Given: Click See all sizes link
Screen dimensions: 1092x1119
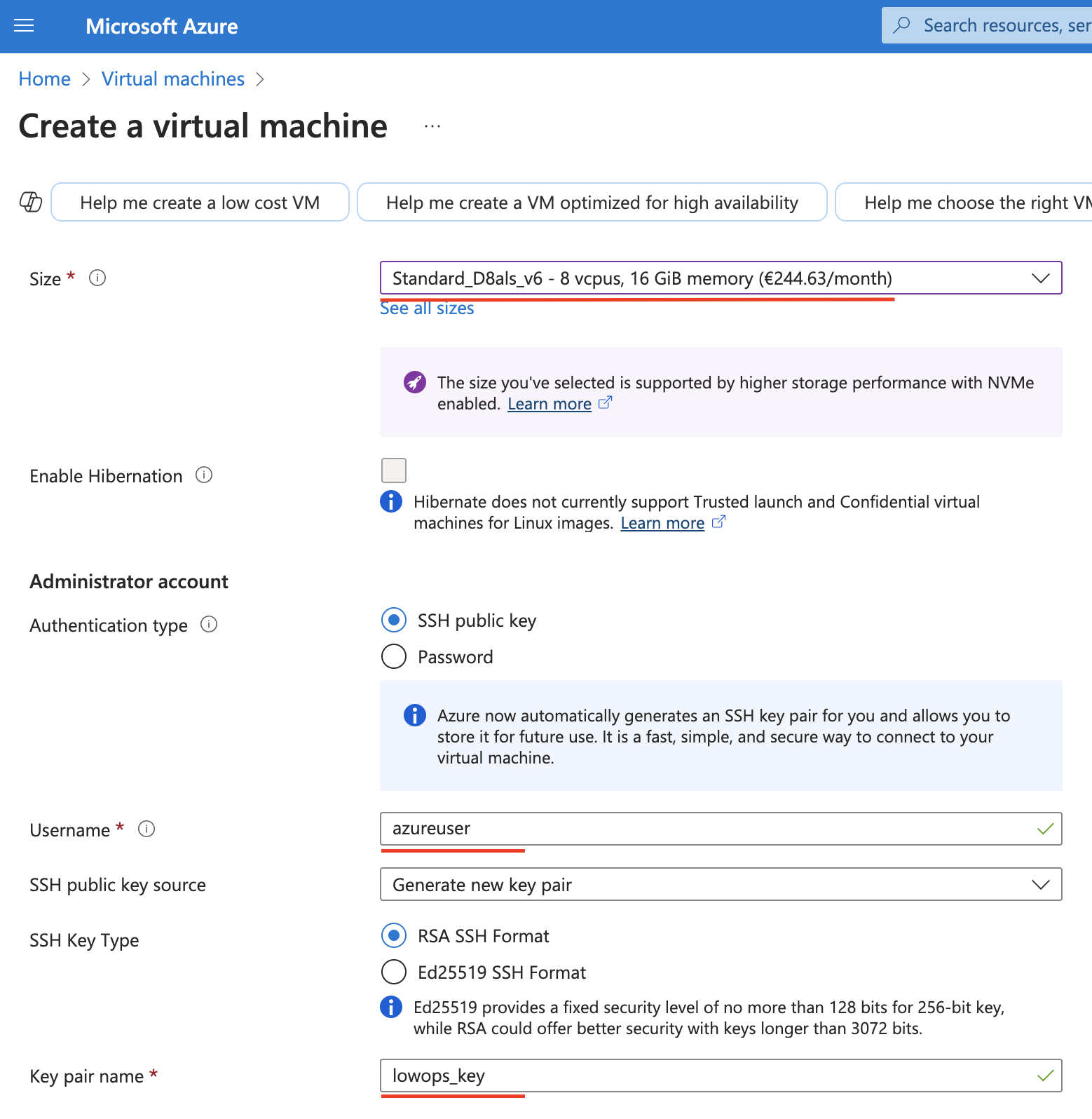Looking at the screenshot, I should click(x=427, y=308).
